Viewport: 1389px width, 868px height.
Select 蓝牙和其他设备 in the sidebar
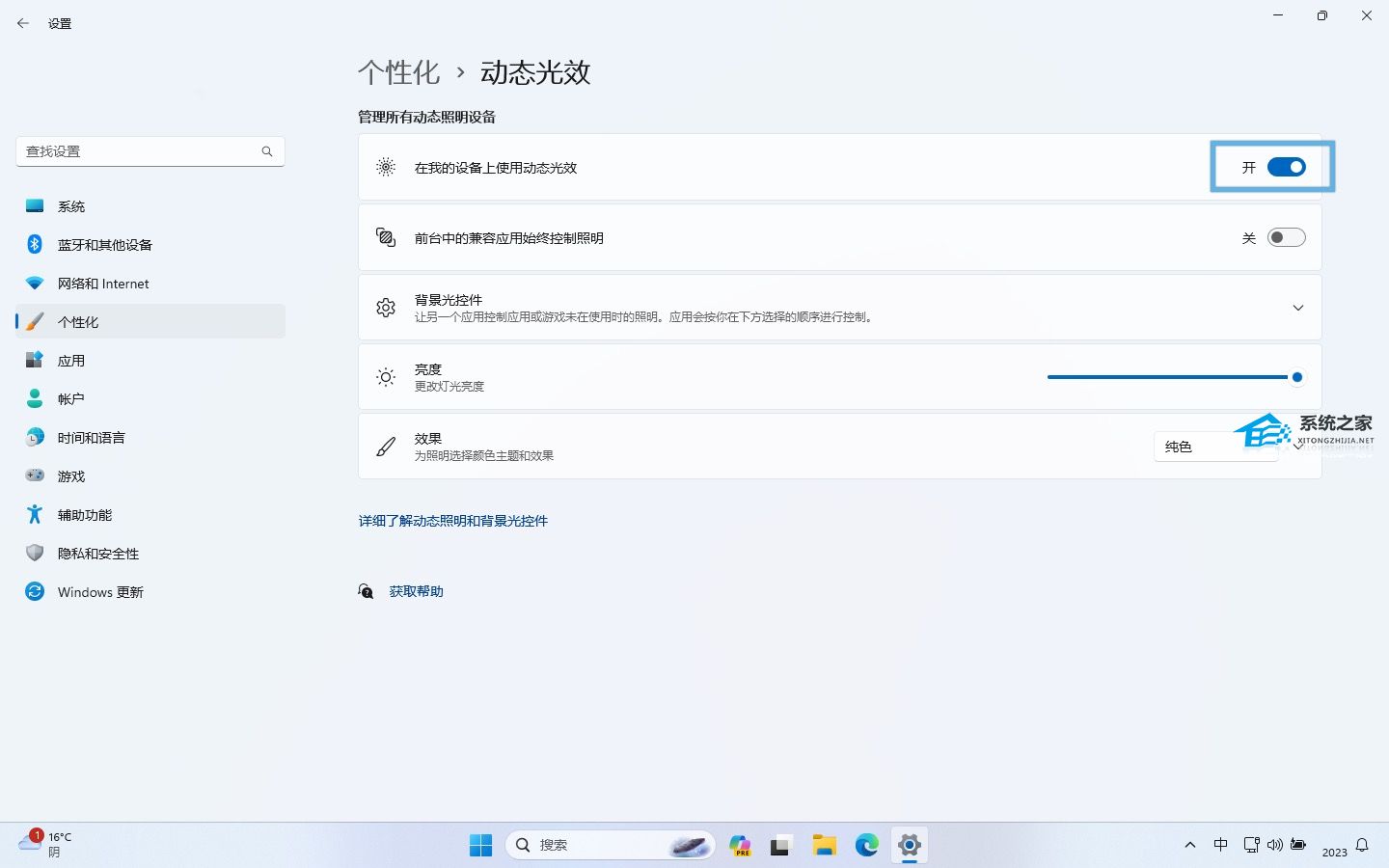point(103,244)
